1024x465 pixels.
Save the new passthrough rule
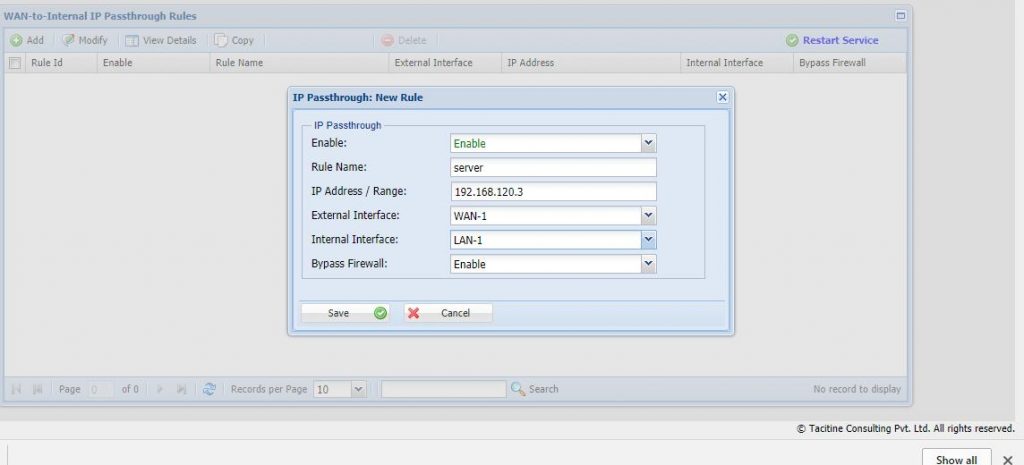pyautogui.click(x=346, y=313)
